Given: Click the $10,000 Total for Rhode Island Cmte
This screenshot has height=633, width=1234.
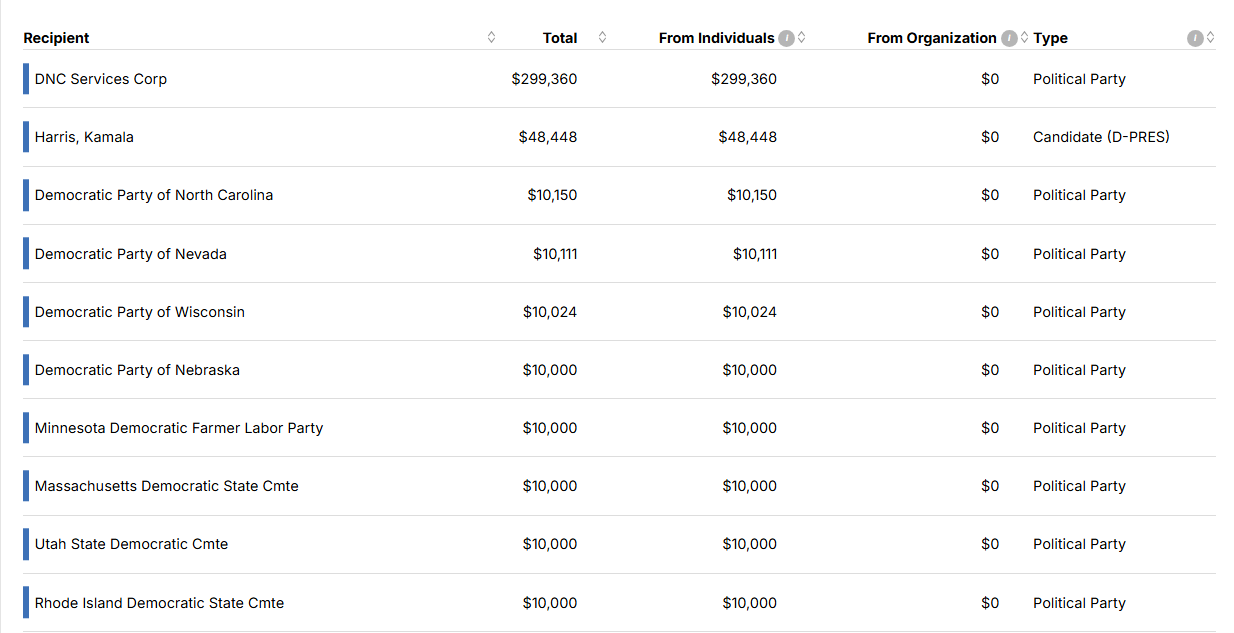Looking at the screenshot, I should tap(550, 603).
